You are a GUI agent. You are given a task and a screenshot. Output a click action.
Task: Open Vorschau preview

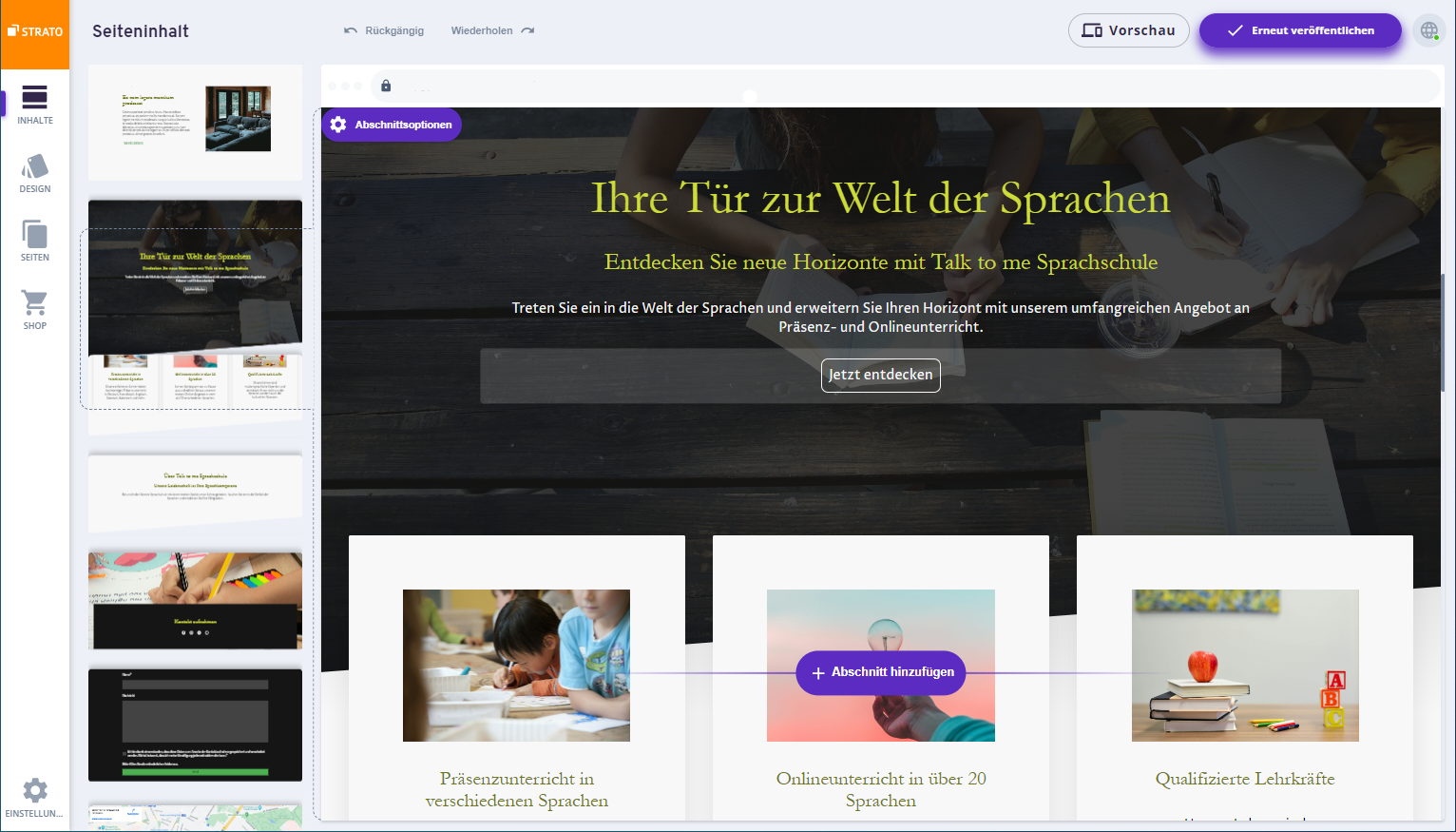[x=1128, y=30]
